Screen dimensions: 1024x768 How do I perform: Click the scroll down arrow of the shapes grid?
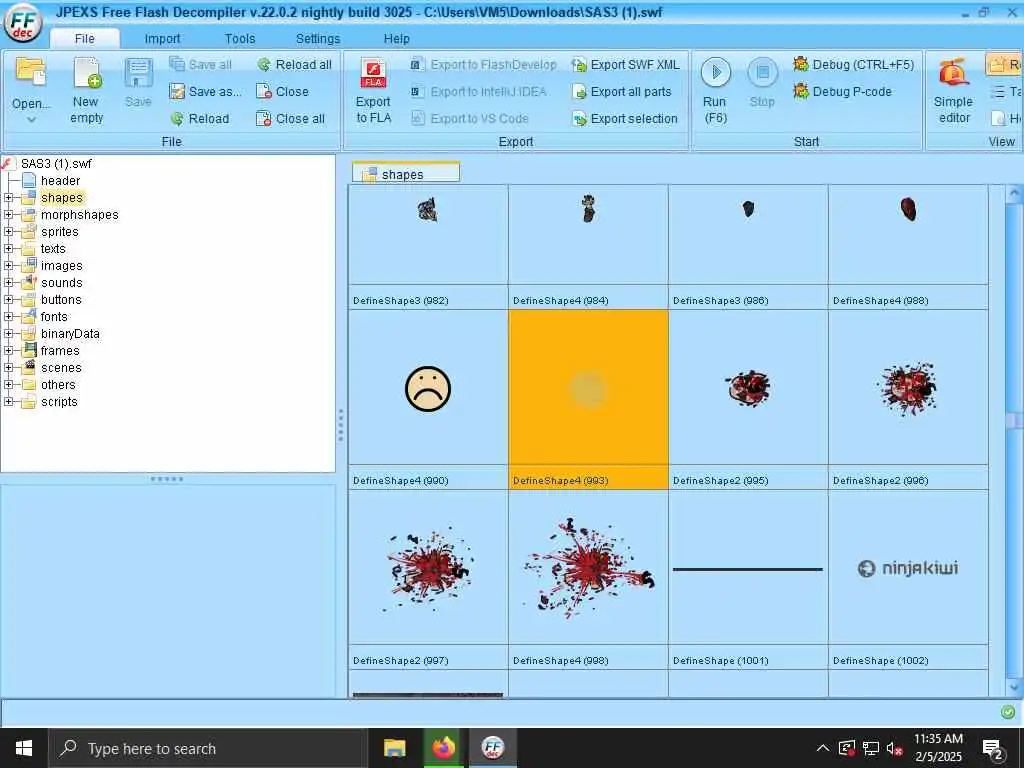click(1014, 688)
